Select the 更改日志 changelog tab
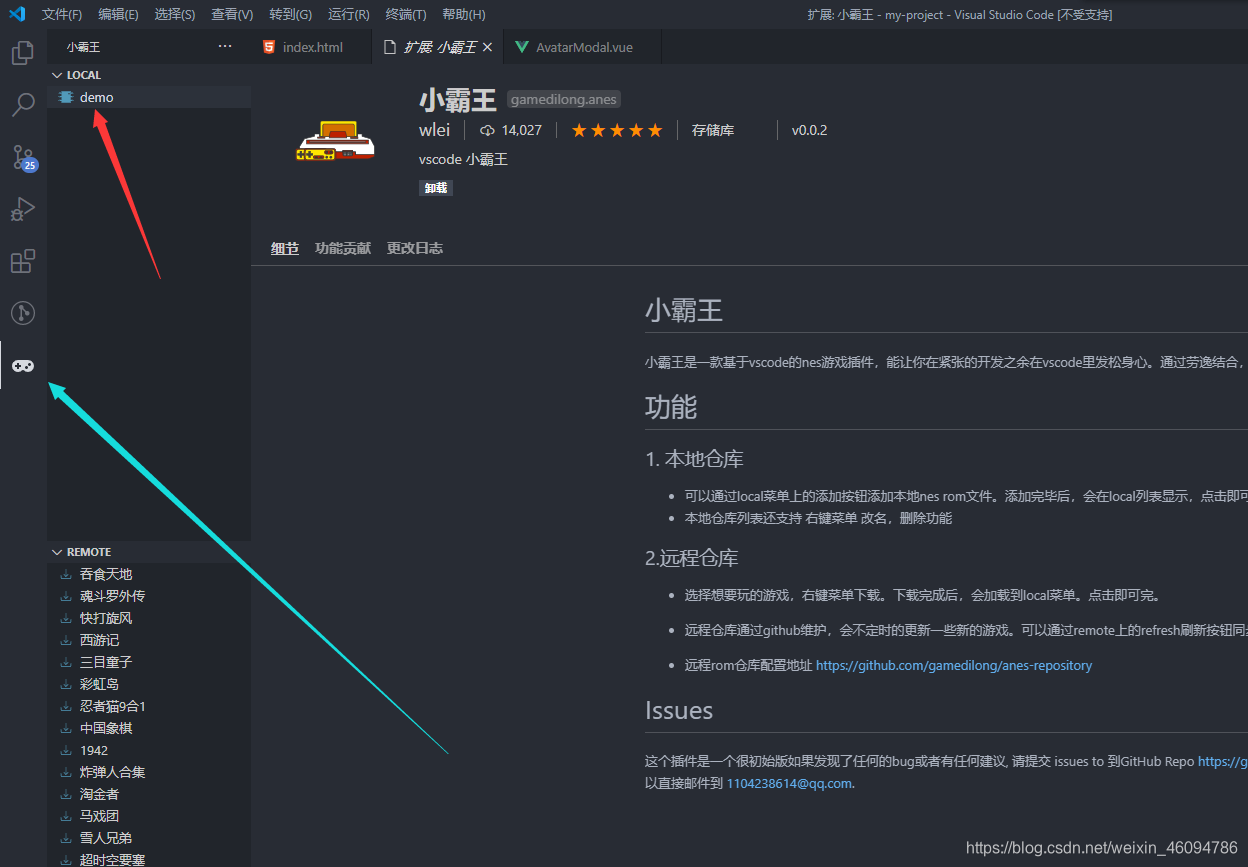The height and width of the screenshot is (867, 1248). [x=415, y=248]
